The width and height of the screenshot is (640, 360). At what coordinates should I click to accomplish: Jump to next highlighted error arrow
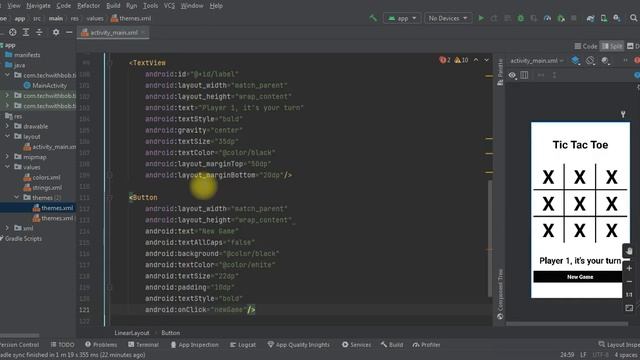coord(487,60)
